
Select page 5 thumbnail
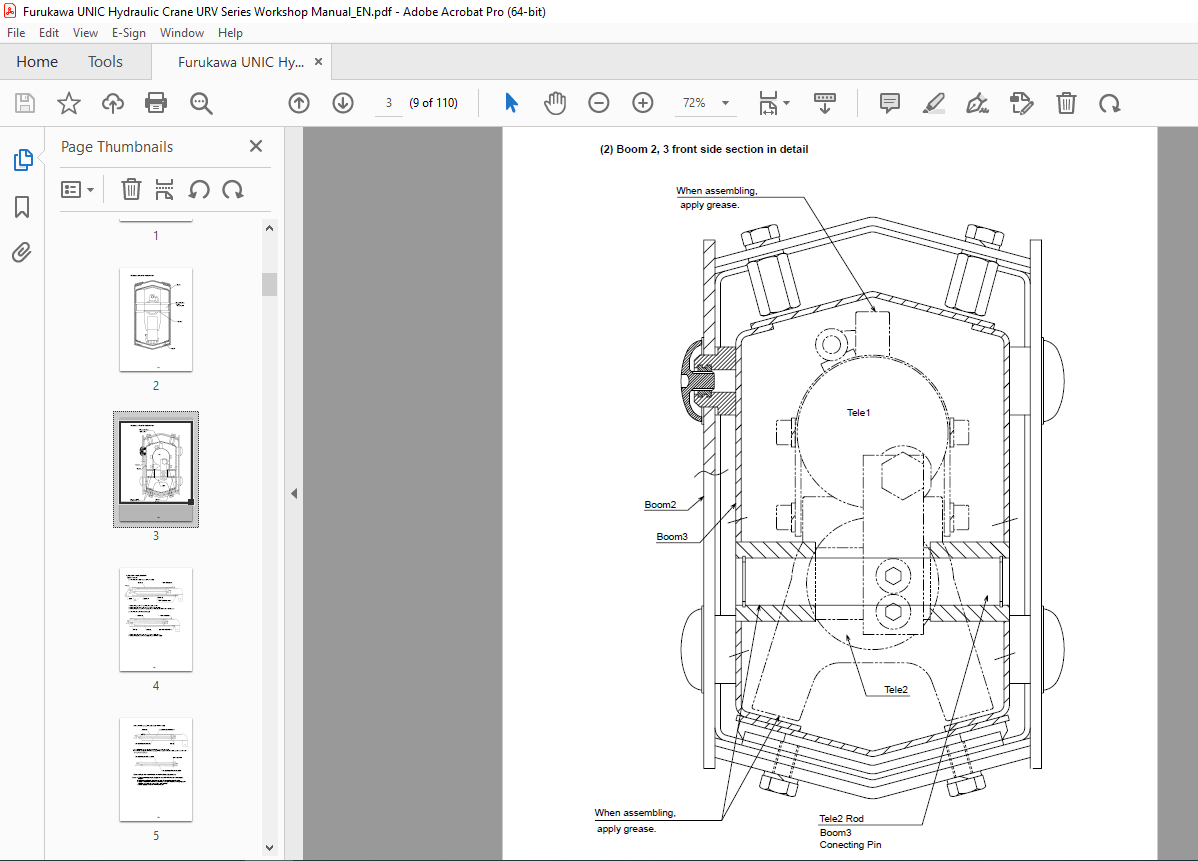pyautogui.click(x=156, y=769)
